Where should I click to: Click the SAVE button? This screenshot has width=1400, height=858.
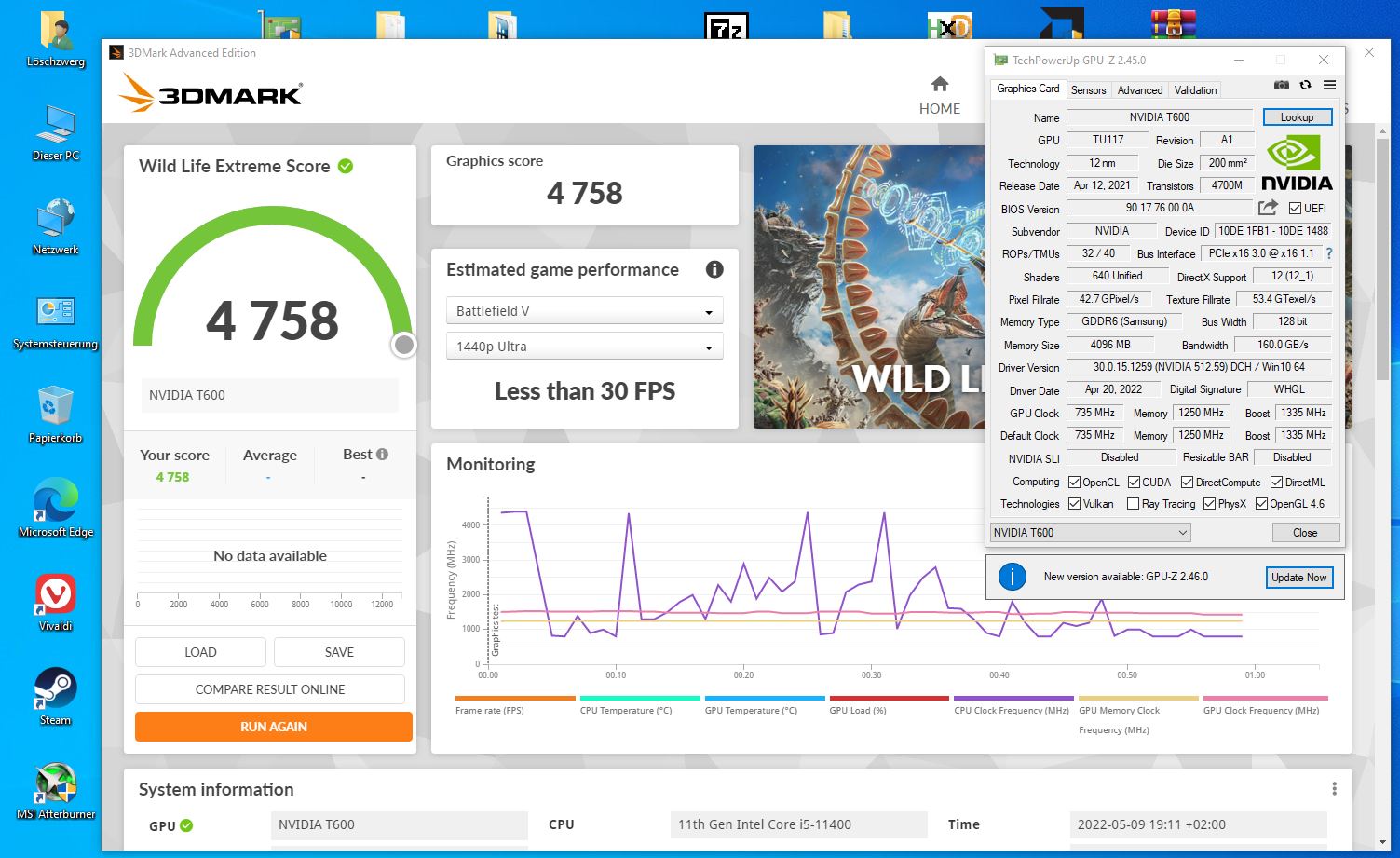(339, 652)
